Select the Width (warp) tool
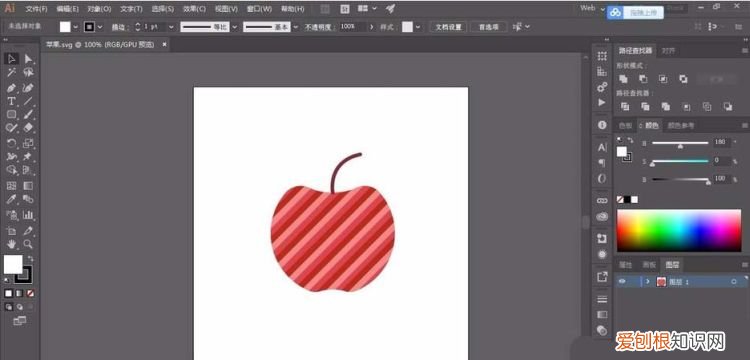Image resolution: width=750 pixels, height=360 pixels. coord(11,157)
